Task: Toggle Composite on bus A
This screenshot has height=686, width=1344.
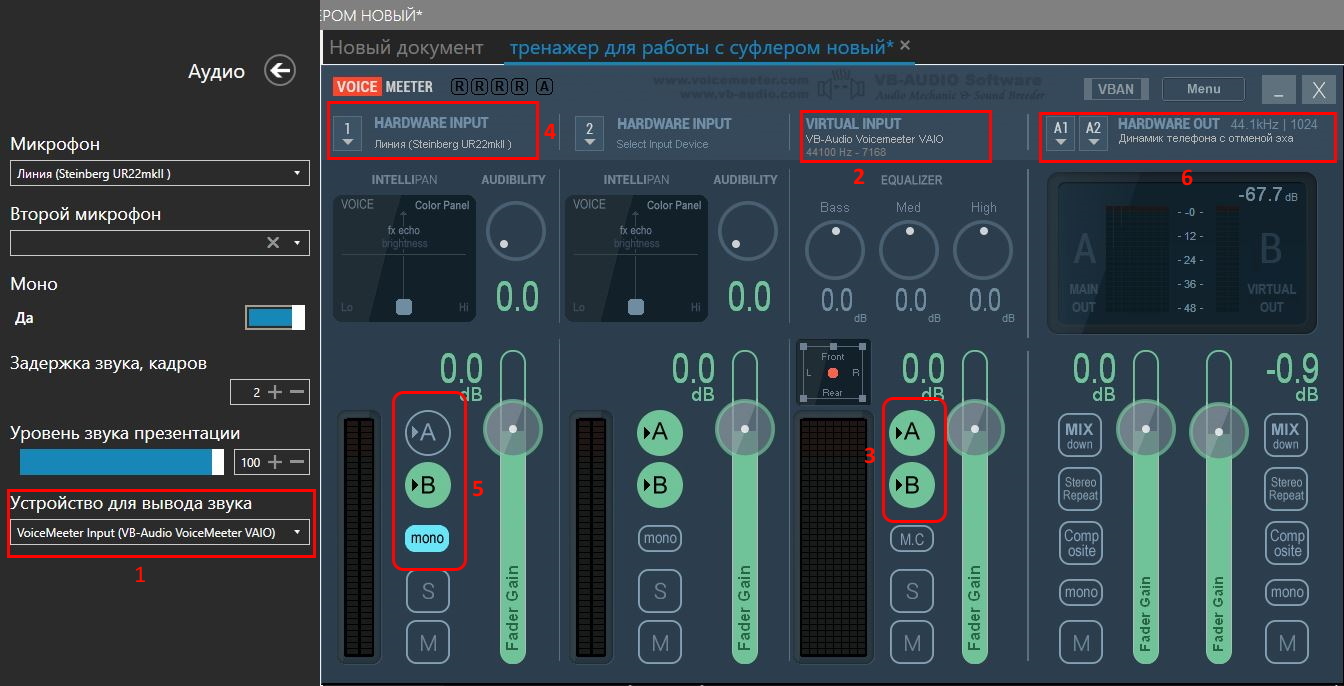Action: pos(1080,543)
